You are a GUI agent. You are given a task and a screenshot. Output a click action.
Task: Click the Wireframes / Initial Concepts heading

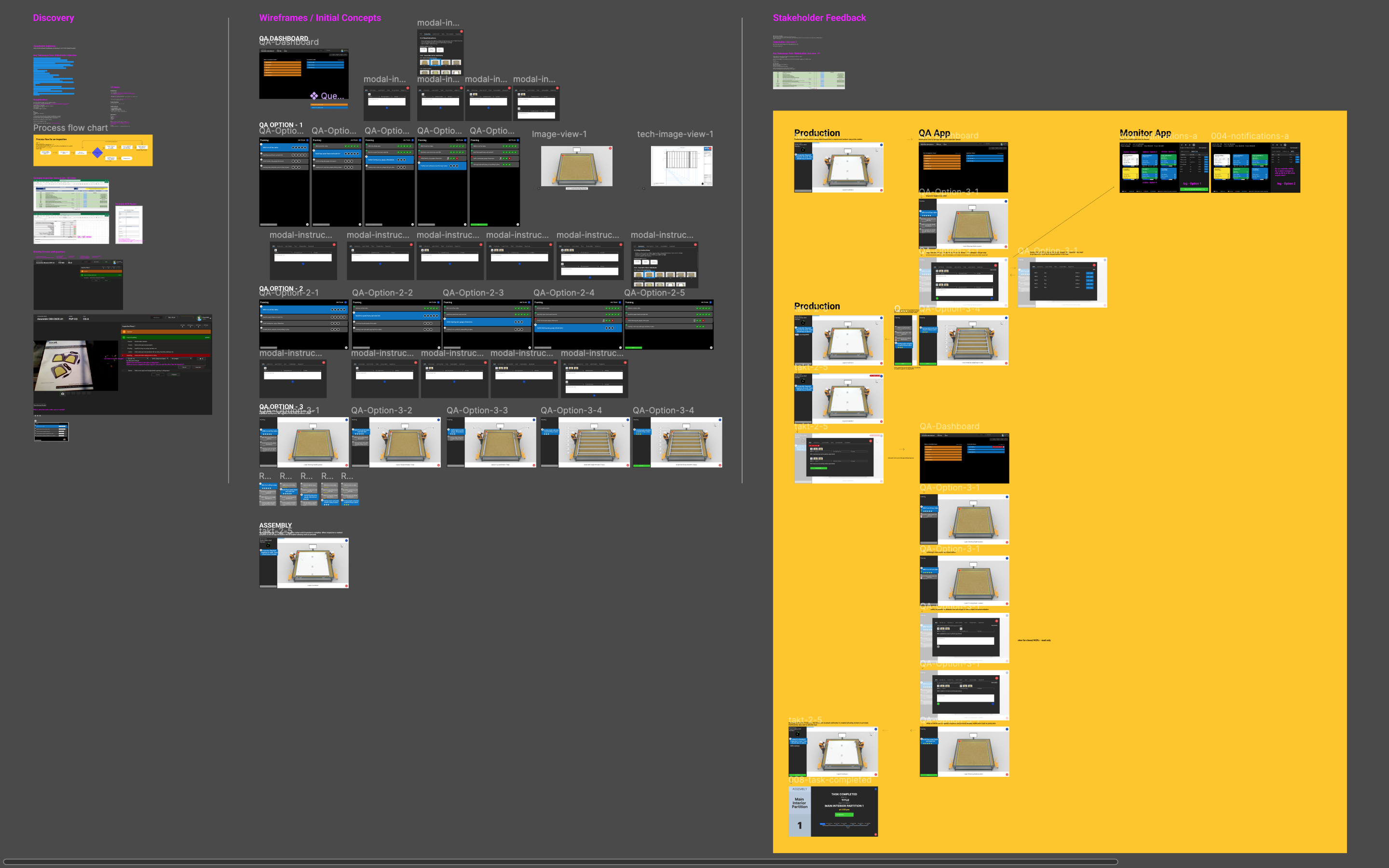point(320,18)
